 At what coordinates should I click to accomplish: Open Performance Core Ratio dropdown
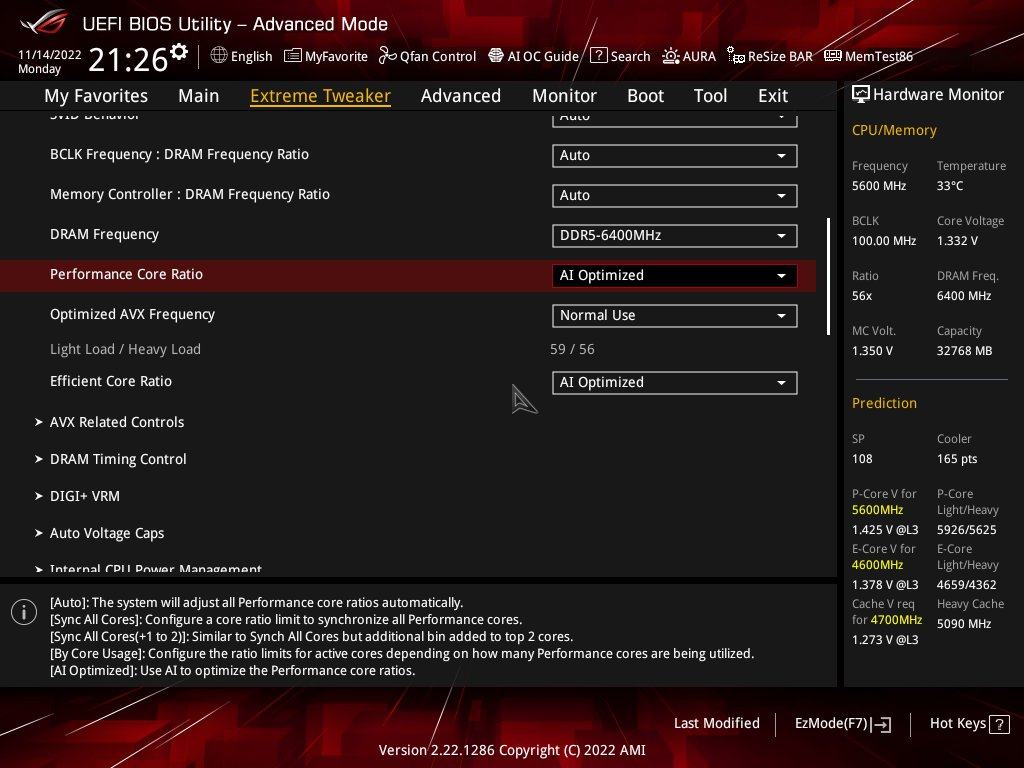coord(675,276)
